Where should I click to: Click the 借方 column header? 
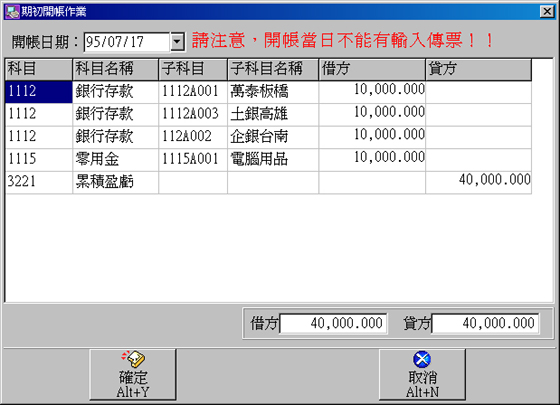click(372, 69)
